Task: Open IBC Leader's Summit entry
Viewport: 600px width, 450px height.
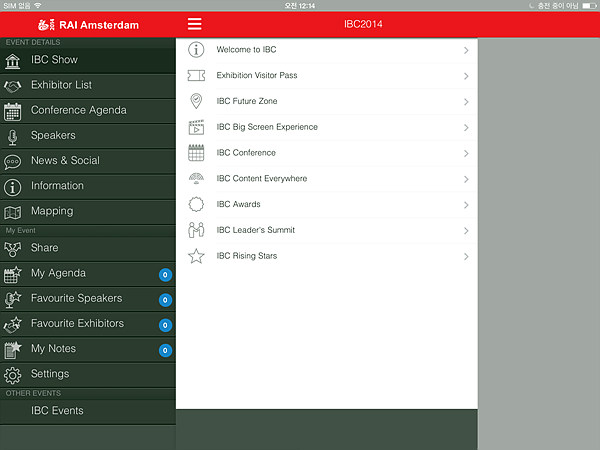Action: pos(327,230)
